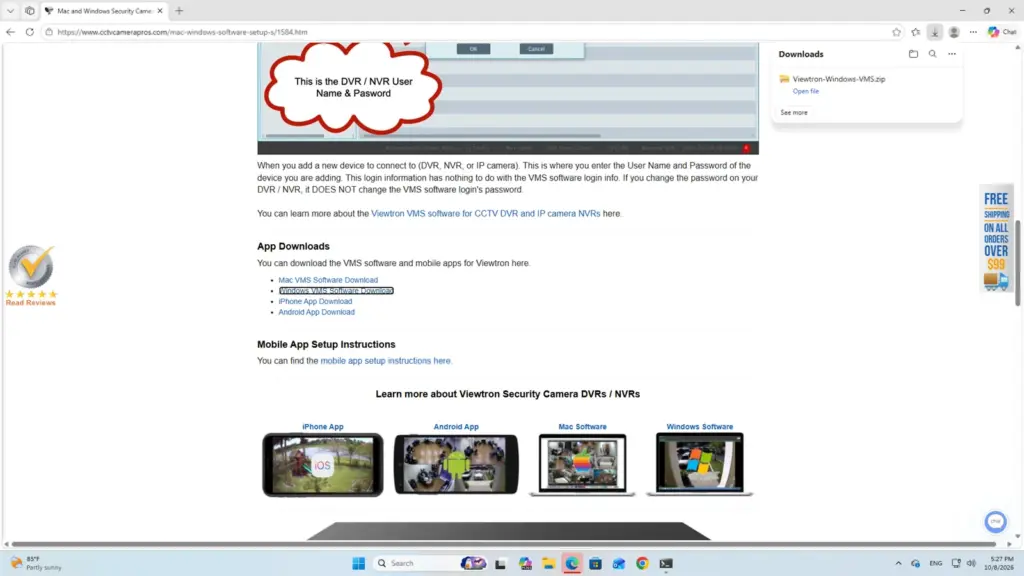1024x576 pixels.
Task: Search downloads with the magnifier icon
Action: click(x=933, y=54)
